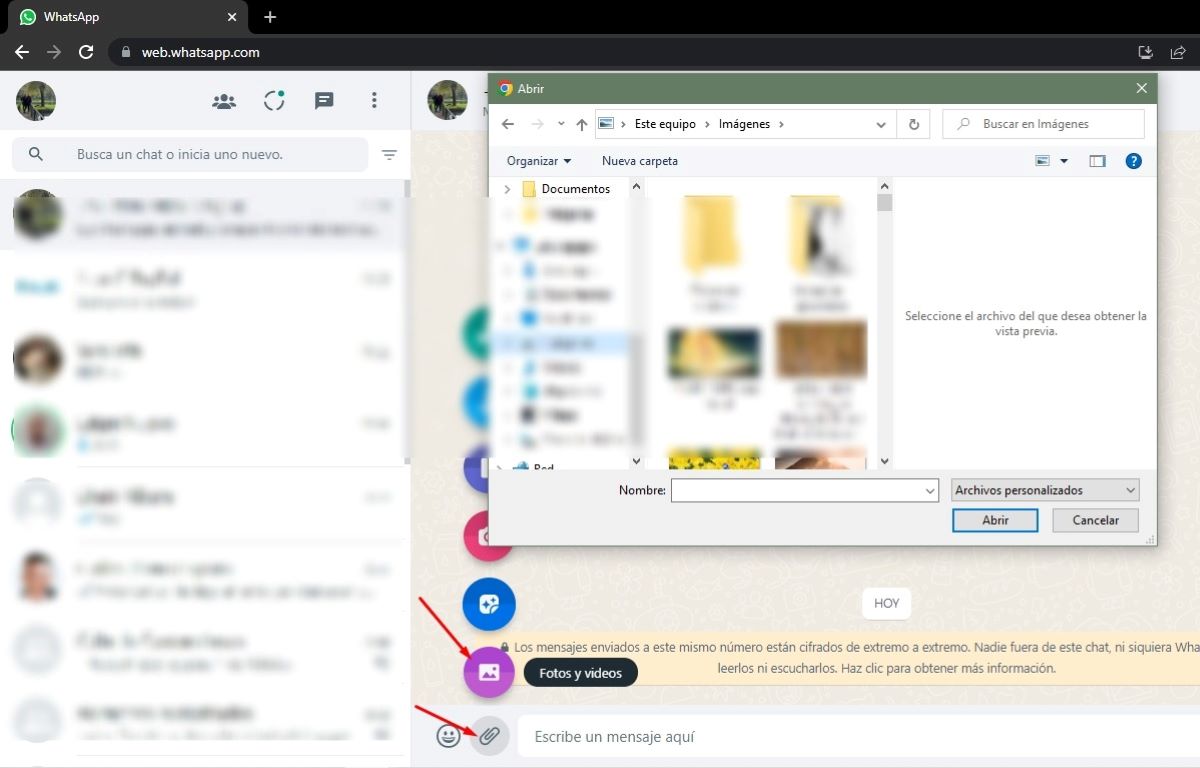Close the Abrir dialog window
The image size is (1200, 768).
(1141, 88)
